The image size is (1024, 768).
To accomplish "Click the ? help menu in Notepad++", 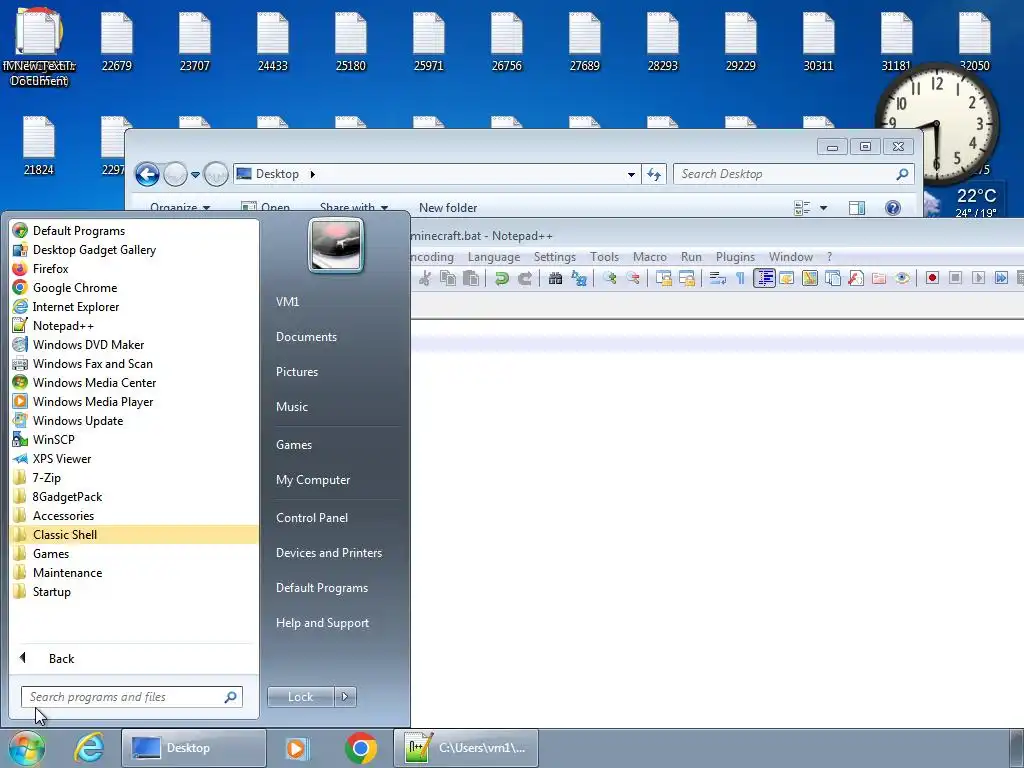I will coord(829,257).
